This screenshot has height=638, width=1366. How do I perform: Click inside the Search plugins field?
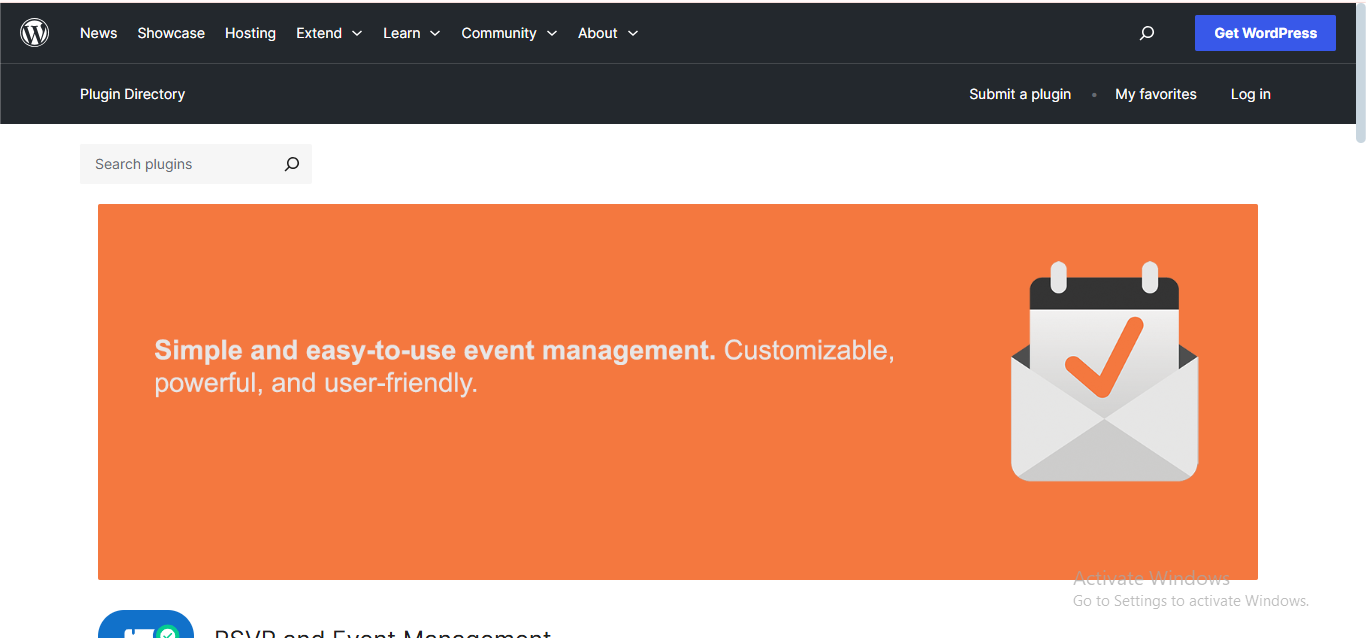170,163
